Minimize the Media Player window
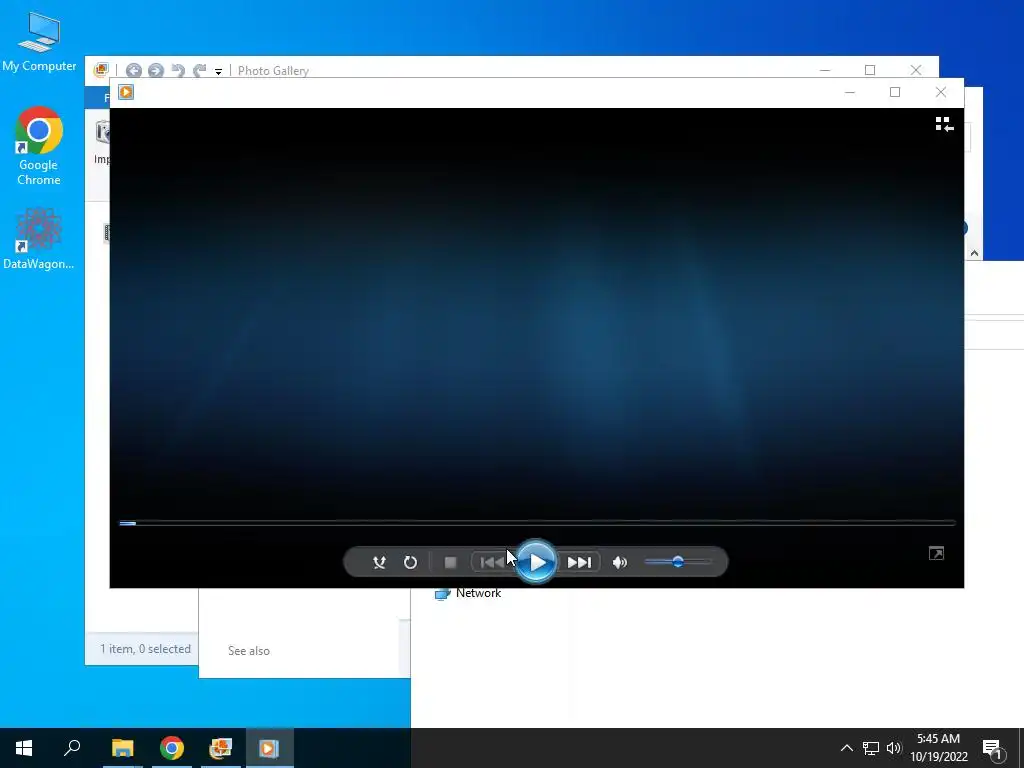 850,92
